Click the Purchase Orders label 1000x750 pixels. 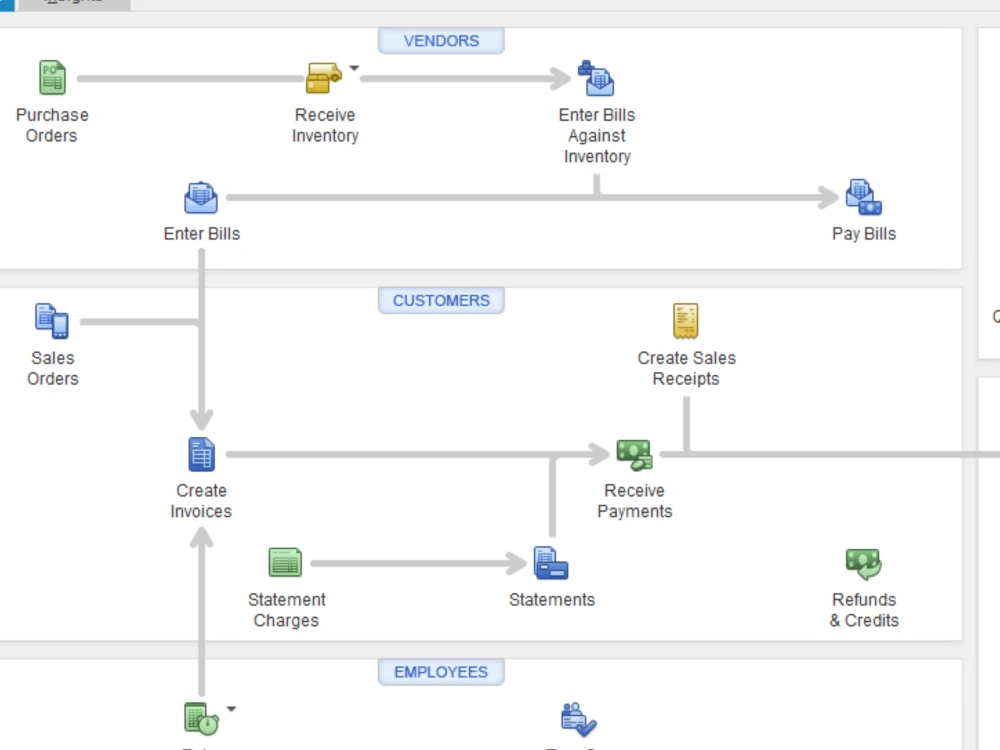point(52,125)
